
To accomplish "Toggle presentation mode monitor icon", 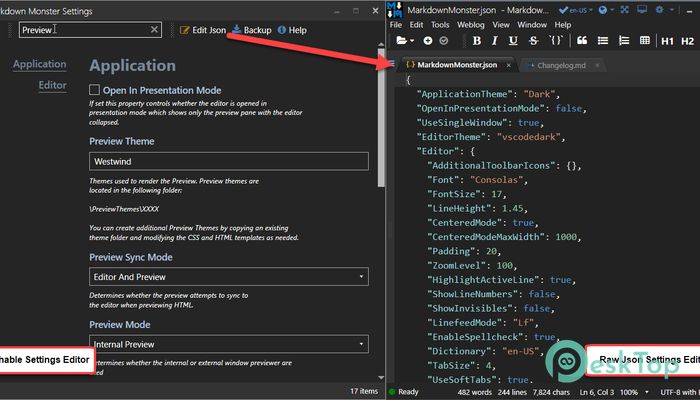I will [642, 9].
